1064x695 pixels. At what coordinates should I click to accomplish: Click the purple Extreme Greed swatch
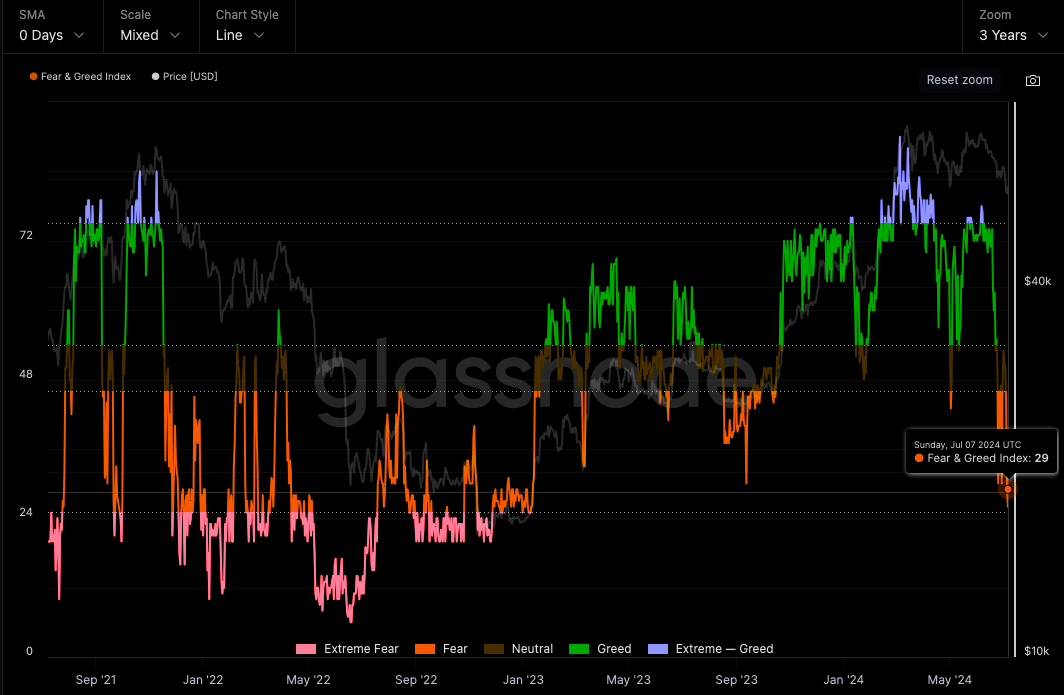(658, 649)
